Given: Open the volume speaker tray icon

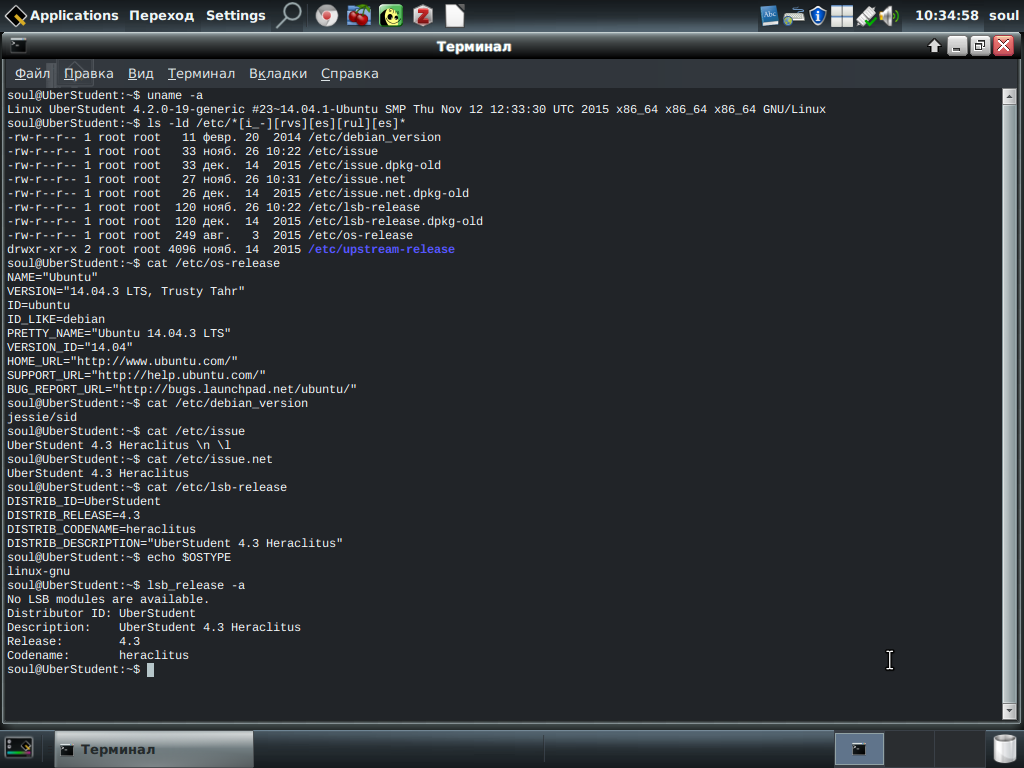Looking at the screenshot, I should point(889,16).
